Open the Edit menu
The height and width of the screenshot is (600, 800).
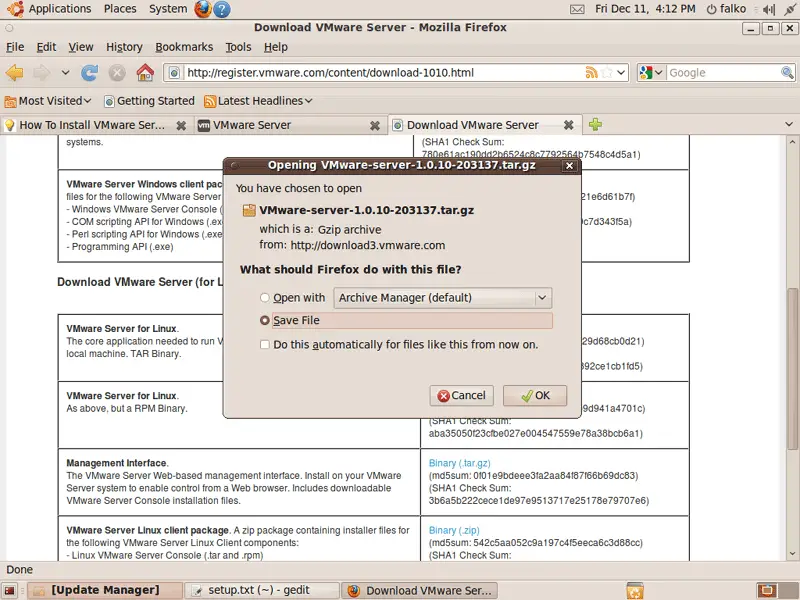[46, 47]
